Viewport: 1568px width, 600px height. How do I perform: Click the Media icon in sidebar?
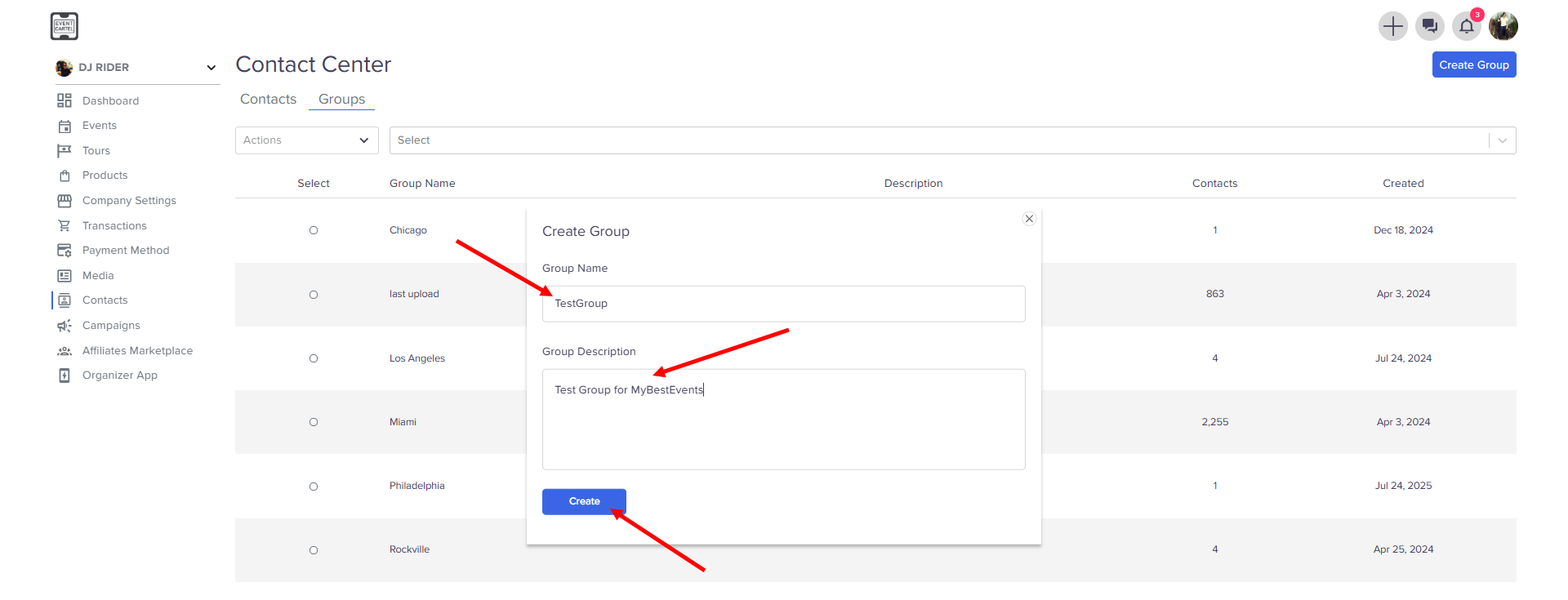click(65, 276)
